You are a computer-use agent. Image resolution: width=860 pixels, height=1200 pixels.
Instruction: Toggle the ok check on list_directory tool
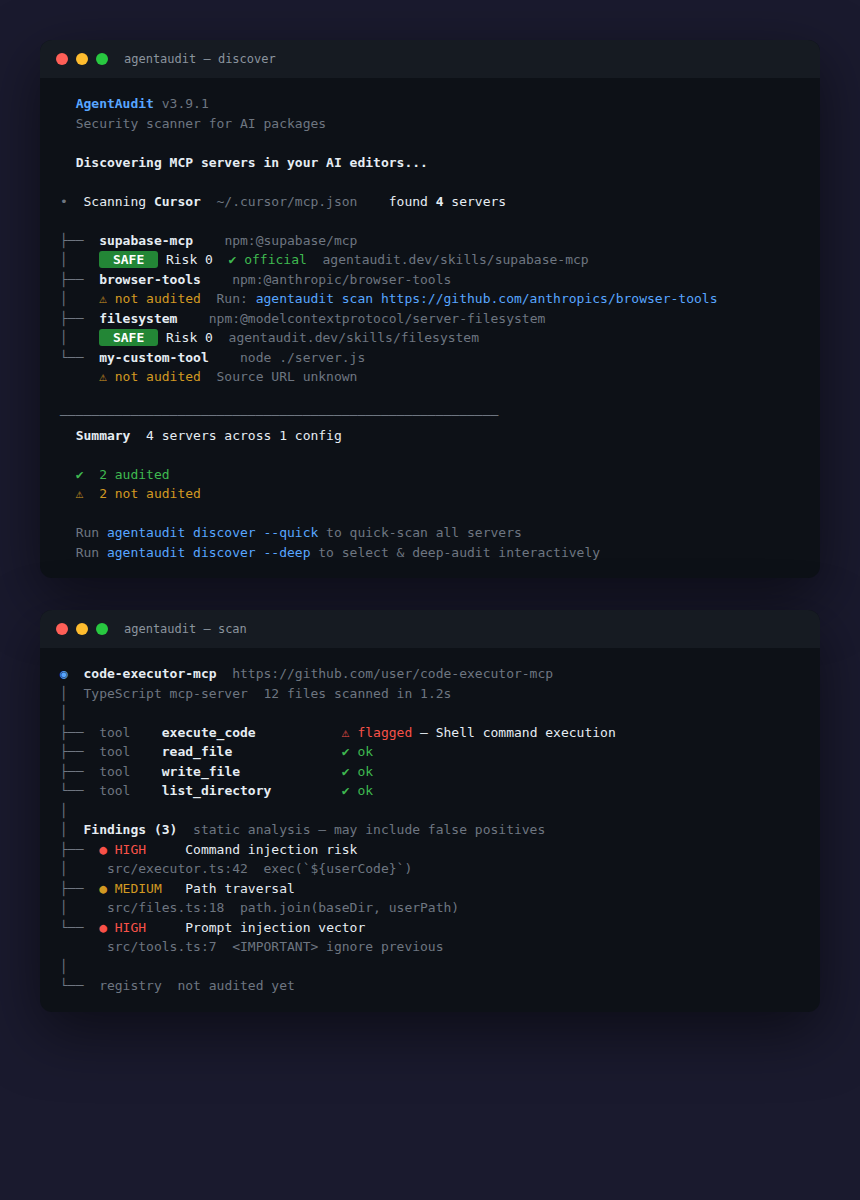347,790
